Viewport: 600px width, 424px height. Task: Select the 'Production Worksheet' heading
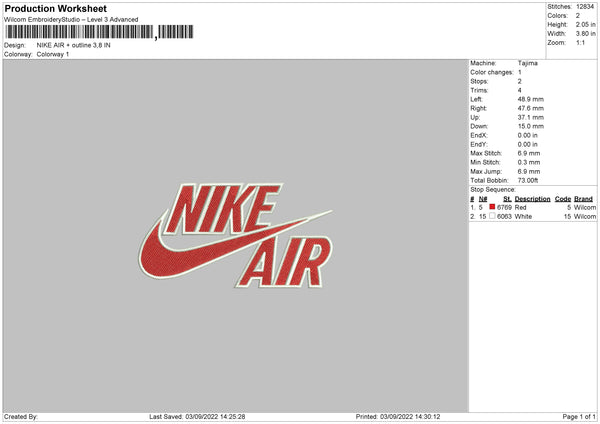pyautogui.click(x=55, y=8)
